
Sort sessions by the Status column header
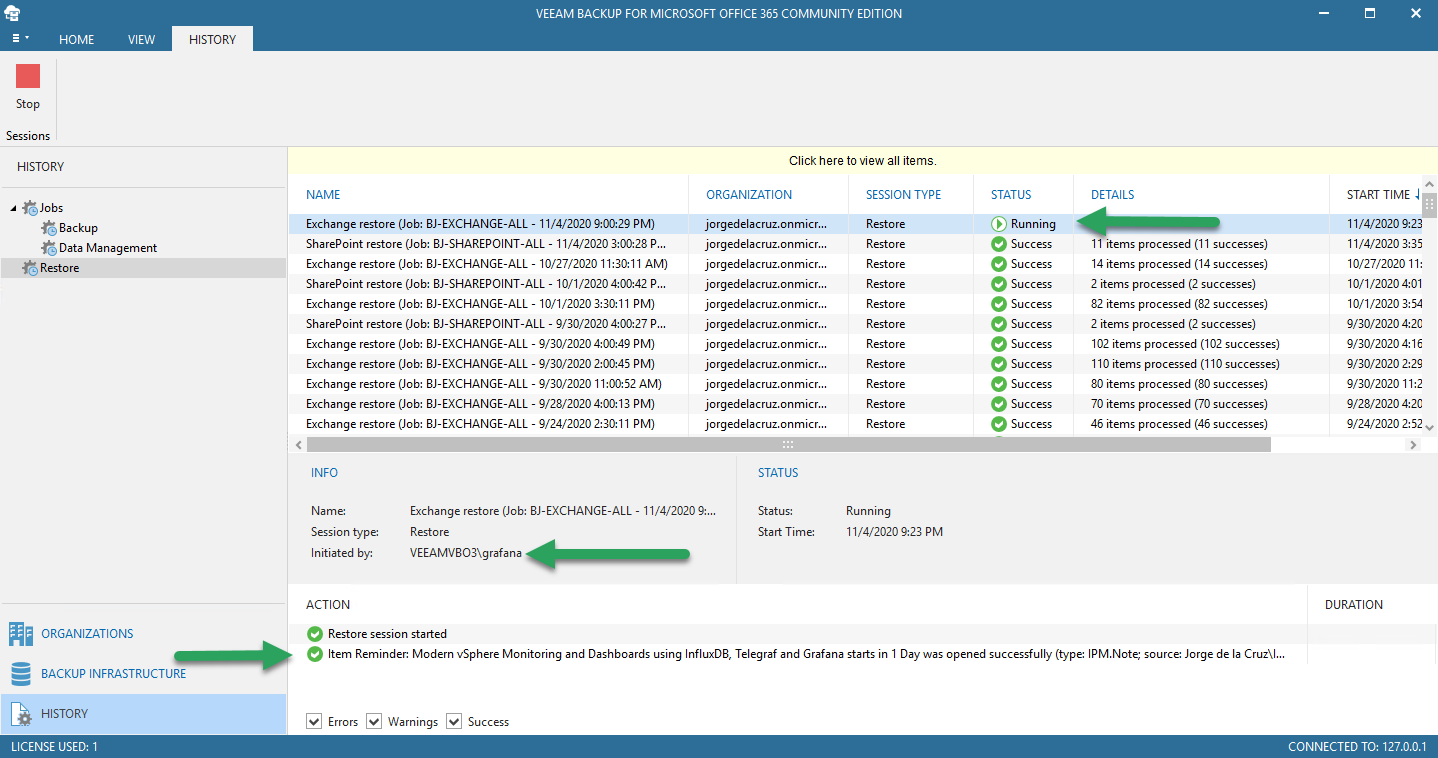pyautogui.click(x=1011, y=195)
